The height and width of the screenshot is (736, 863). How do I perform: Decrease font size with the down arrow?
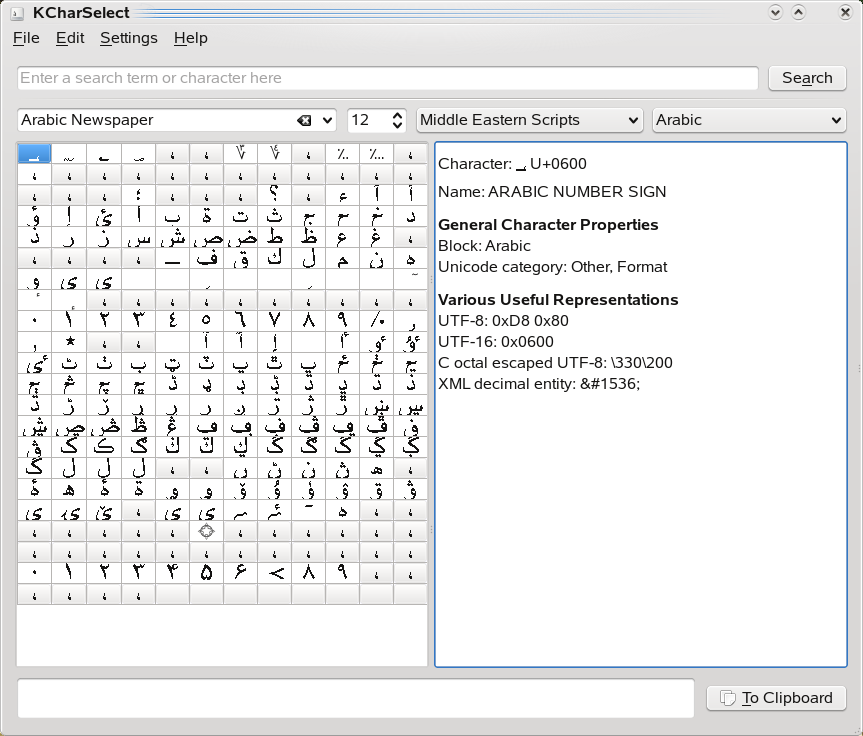[397, 126]
